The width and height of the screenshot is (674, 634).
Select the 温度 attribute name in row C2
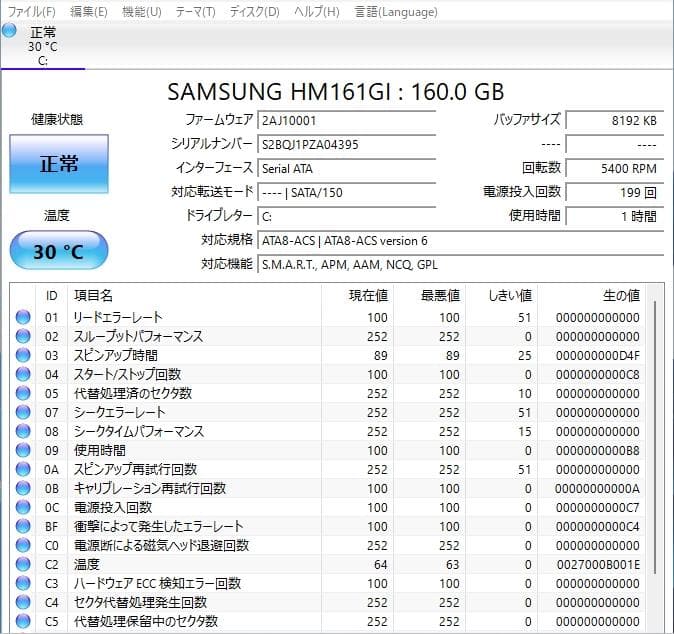[87, 564]
